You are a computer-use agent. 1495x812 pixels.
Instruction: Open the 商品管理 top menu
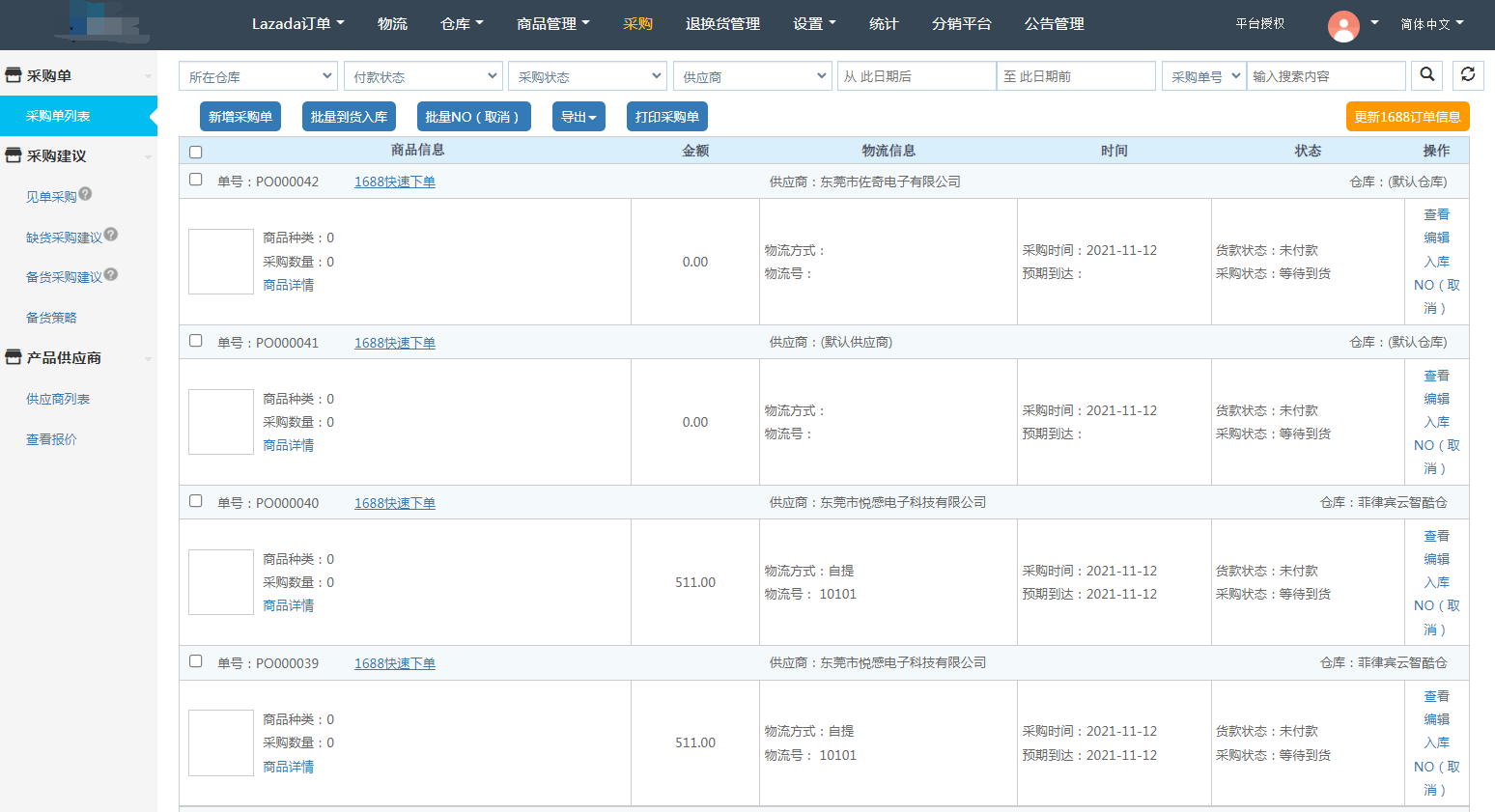click(552, 24)
